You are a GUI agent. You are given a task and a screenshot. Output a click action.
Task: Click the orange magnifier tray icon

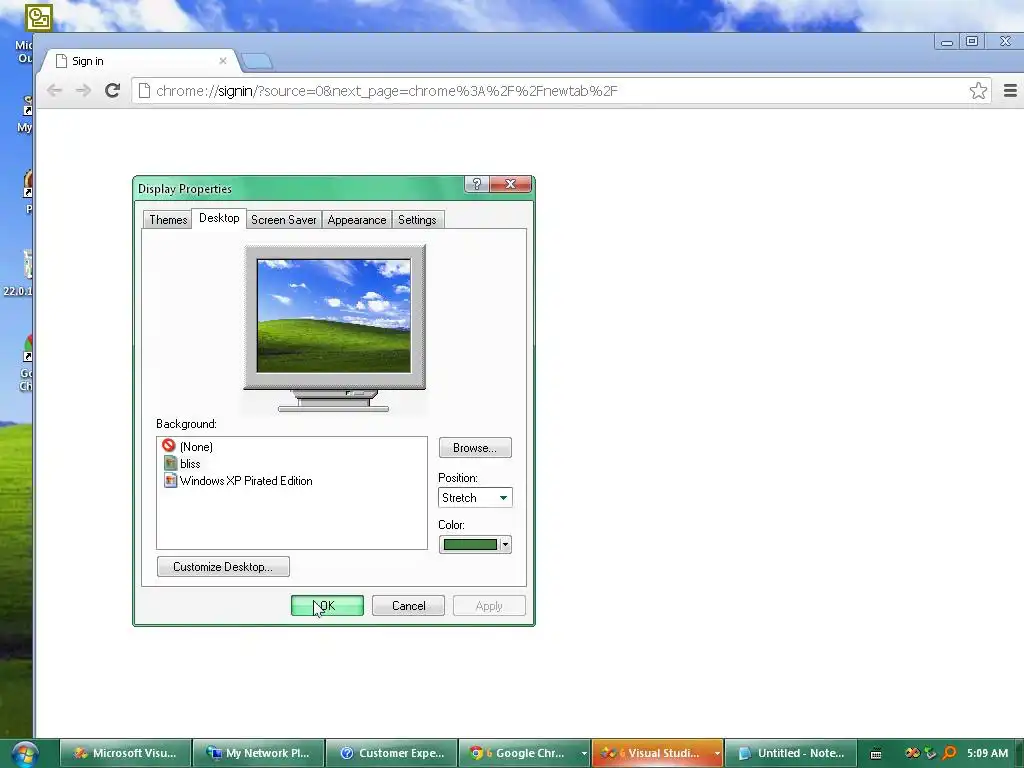point(949,753)
